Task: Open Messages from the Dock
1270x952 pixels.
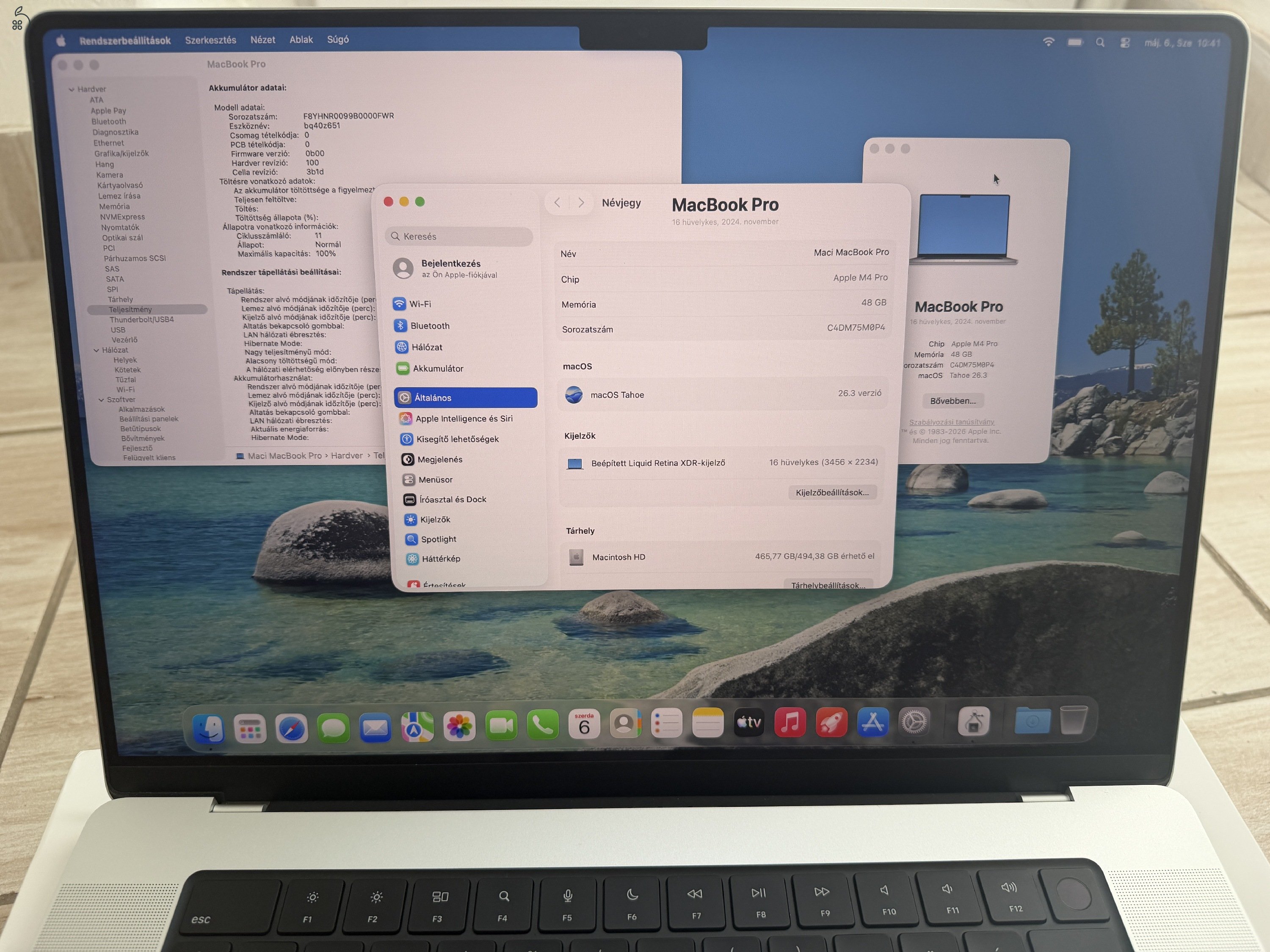Action: 333,728
